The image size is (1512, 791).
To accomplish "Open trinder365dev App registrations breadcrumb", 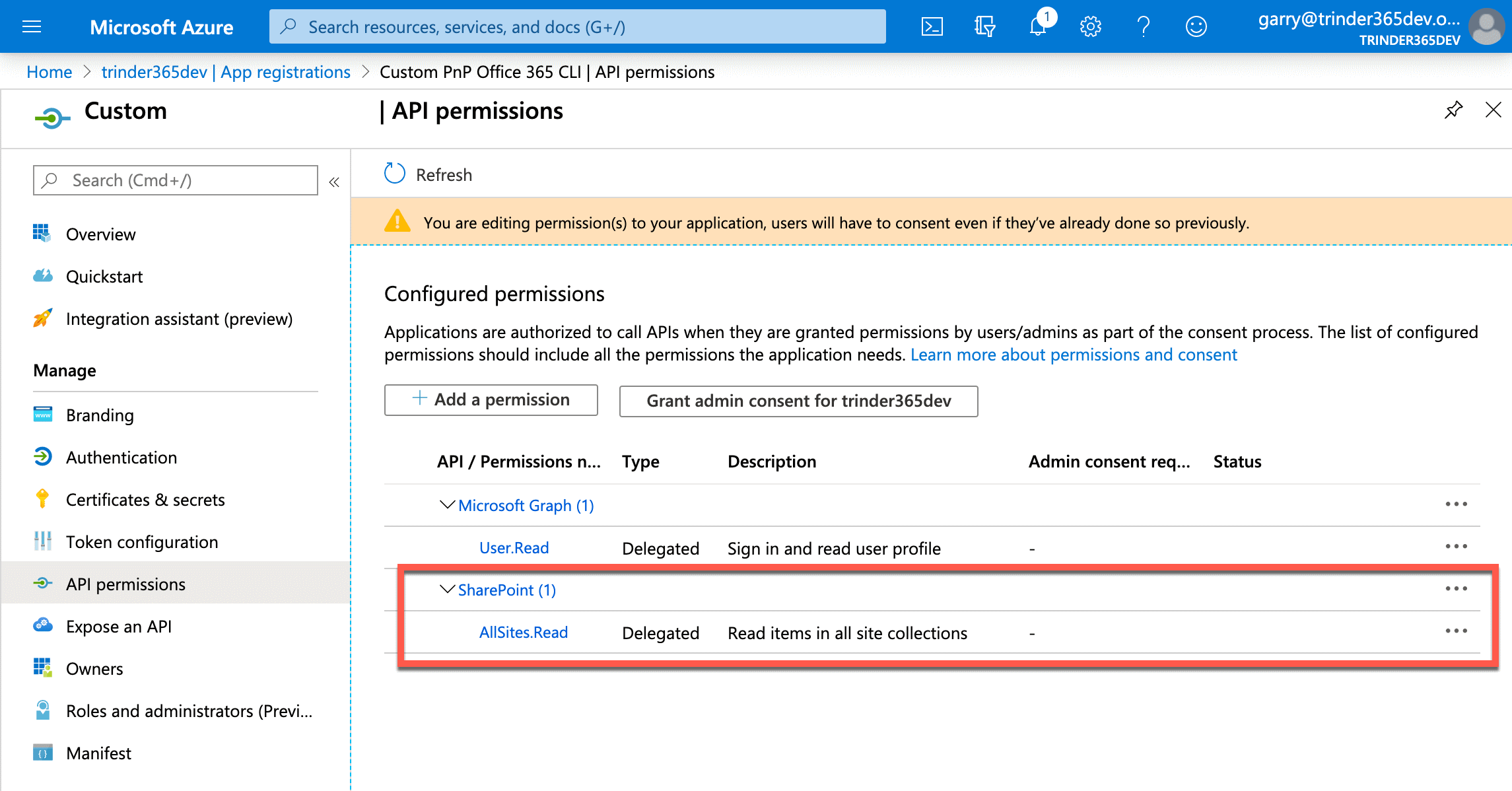I will point(226,72).
